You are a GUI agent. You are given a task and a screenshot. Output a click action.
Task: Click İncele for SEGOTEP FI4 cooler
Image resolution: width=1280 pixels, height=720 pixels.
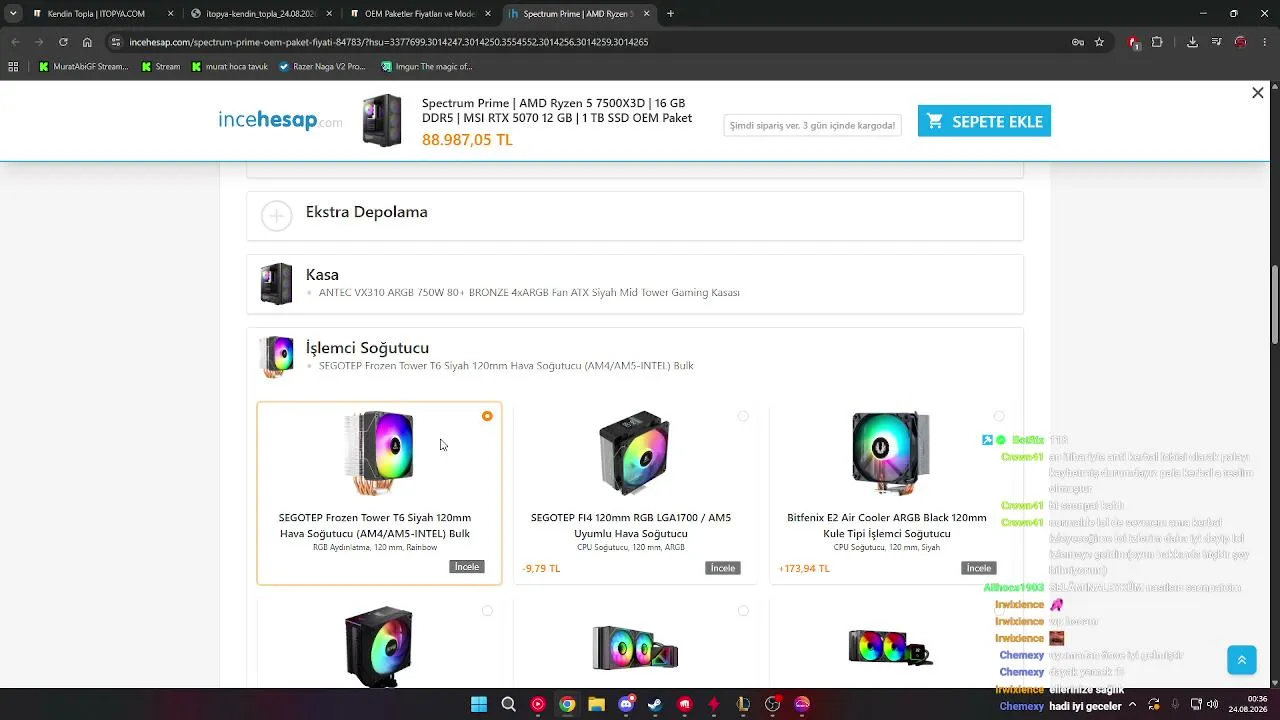coord(723,568)
